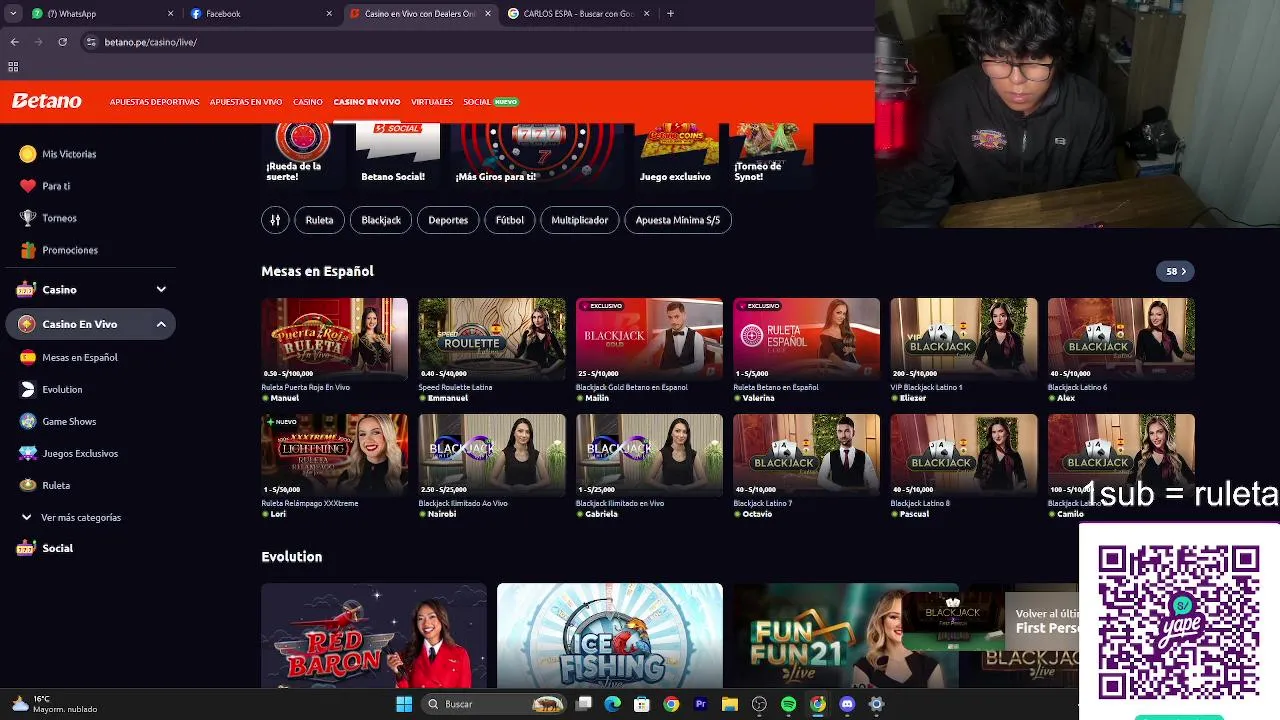
Task: Click the taskbar Buscar search box
Action: (495, 704)
